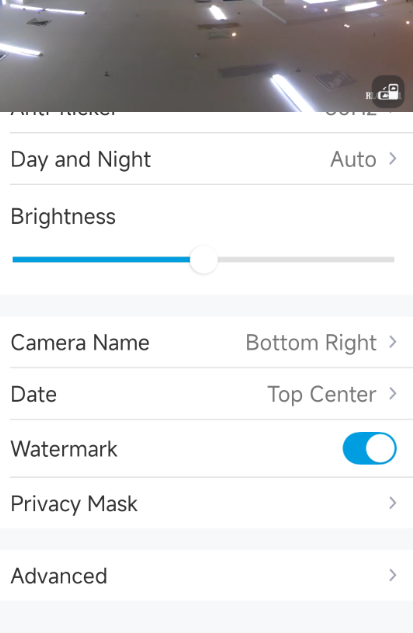Open the Day and Night setting
This screenshot has width=413, height=633.
[206, 159]
